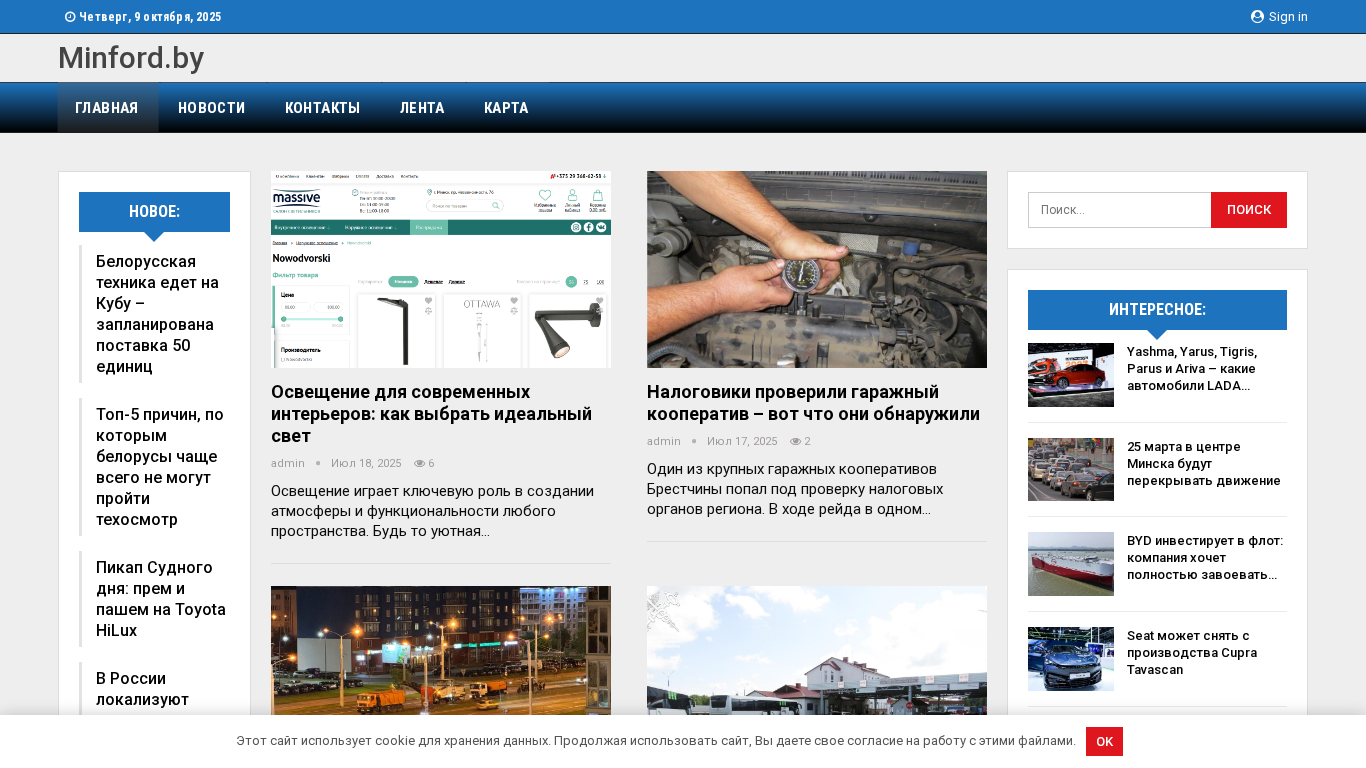Click into the Поиск search field
The width and height of the screenshot is (1366, 768).
(x=1119, y=210)
